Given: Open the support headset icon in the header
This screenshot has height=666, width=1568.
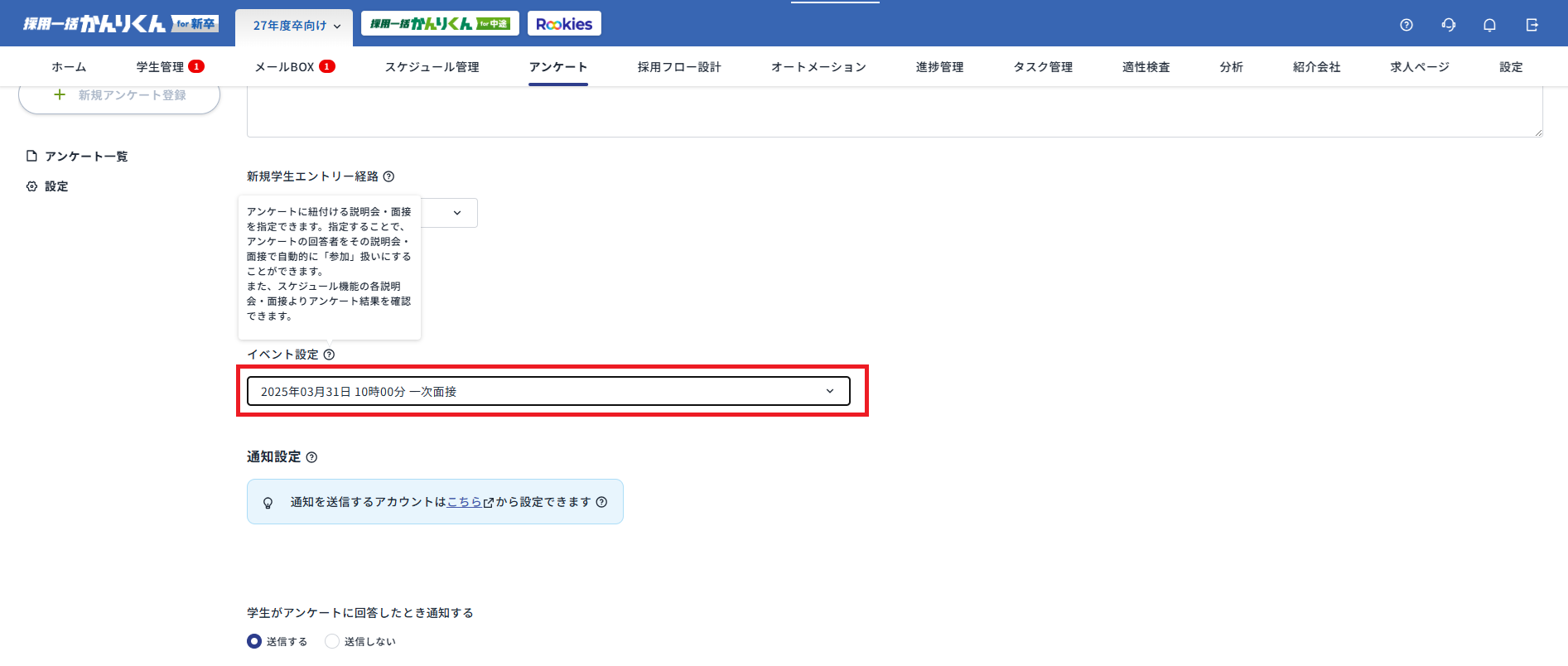Looking at the screenshot, I should point(1449,25).
